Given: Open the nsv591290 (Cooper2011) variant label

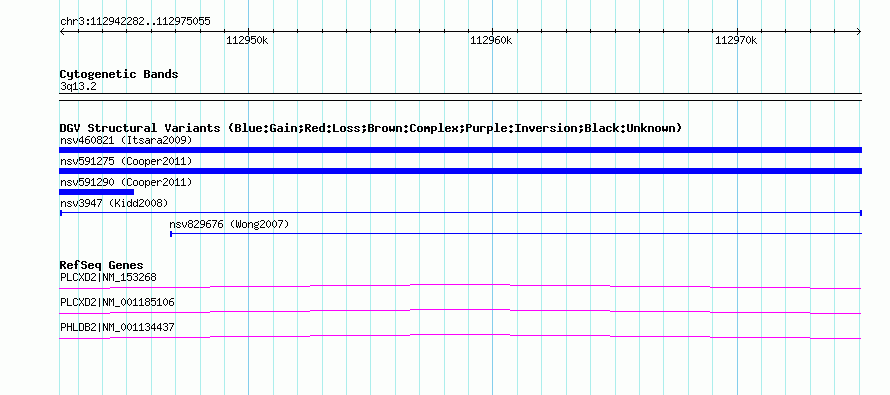Looking at the screenshot, I should coord(126,182).
